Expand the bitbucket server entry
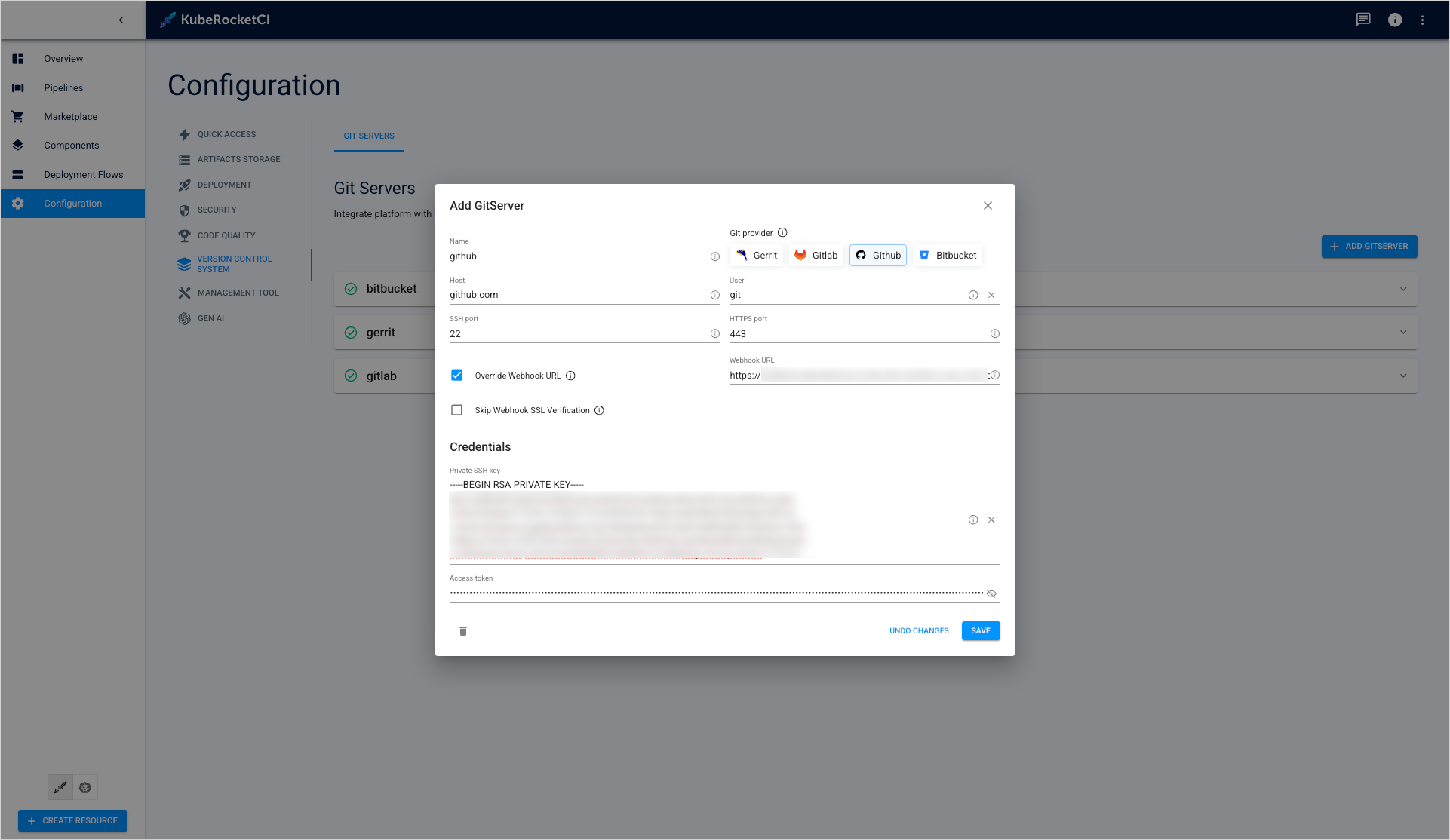The height and width of the screenshot is (840, 1450). tap(1402, 289)
